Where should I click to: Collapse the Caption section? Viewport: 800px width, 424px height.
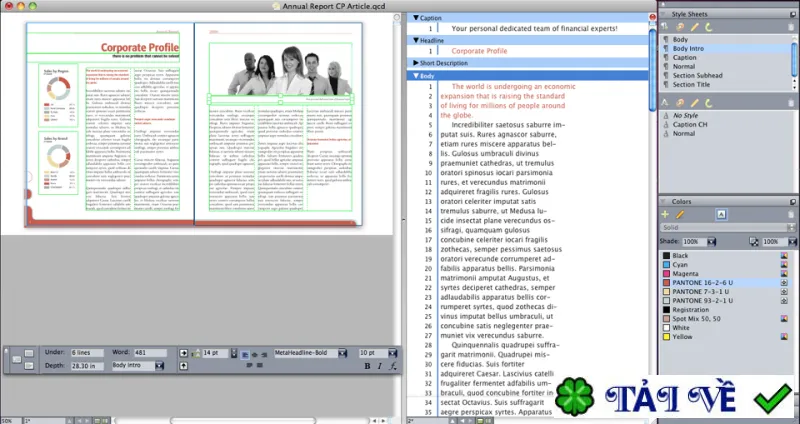(x=416, y=18)
